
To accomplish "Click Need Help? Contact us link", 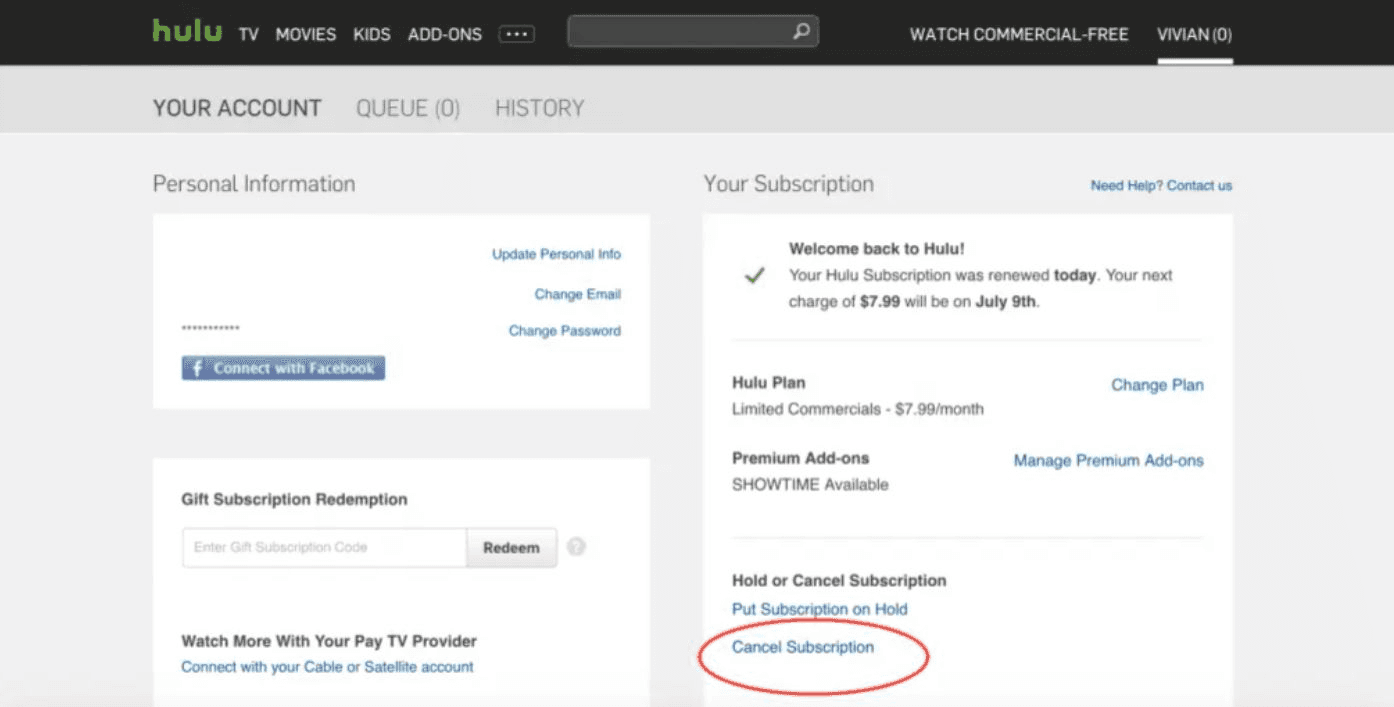I will point(1161,185).
